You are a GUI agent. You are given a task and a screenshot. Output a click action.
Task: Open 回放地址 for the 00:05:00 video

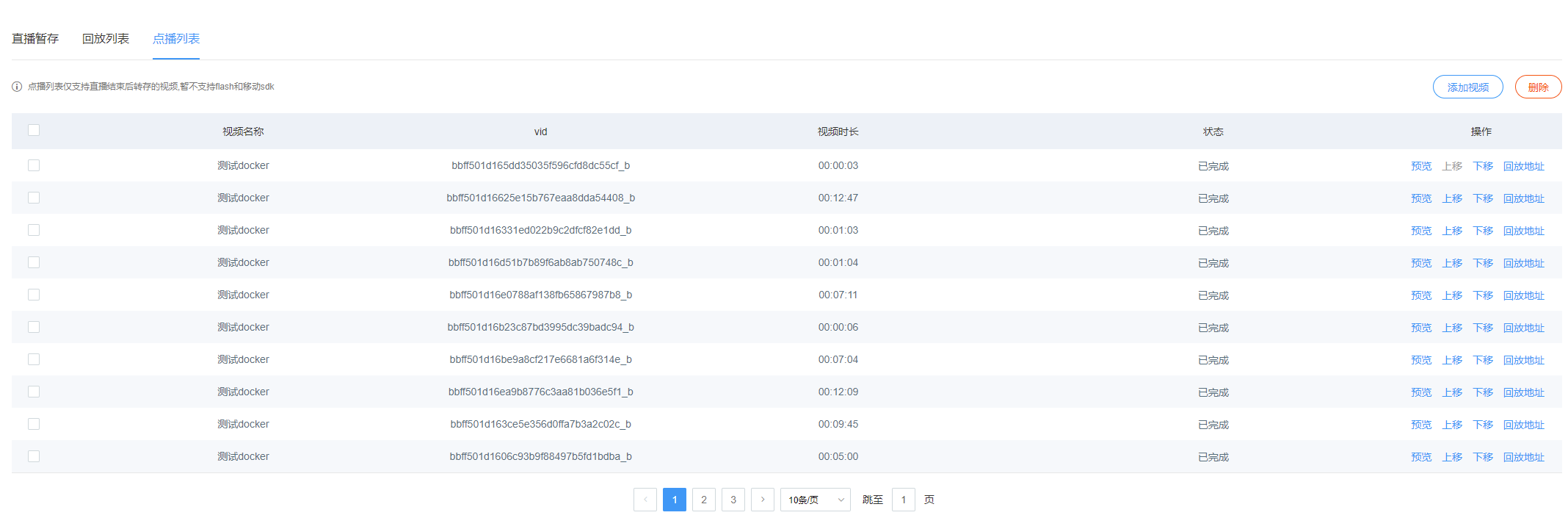point(1524,457)
